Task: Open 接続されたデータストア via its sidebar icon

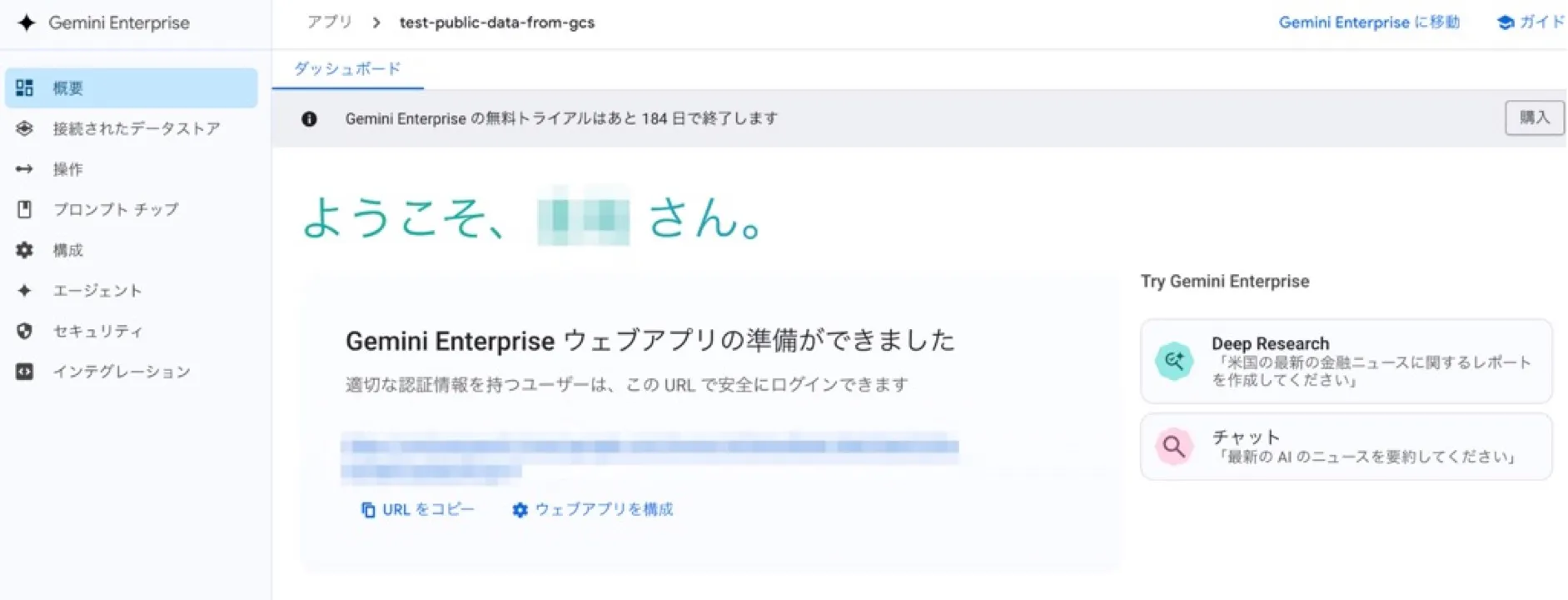Action: (25, 128)
